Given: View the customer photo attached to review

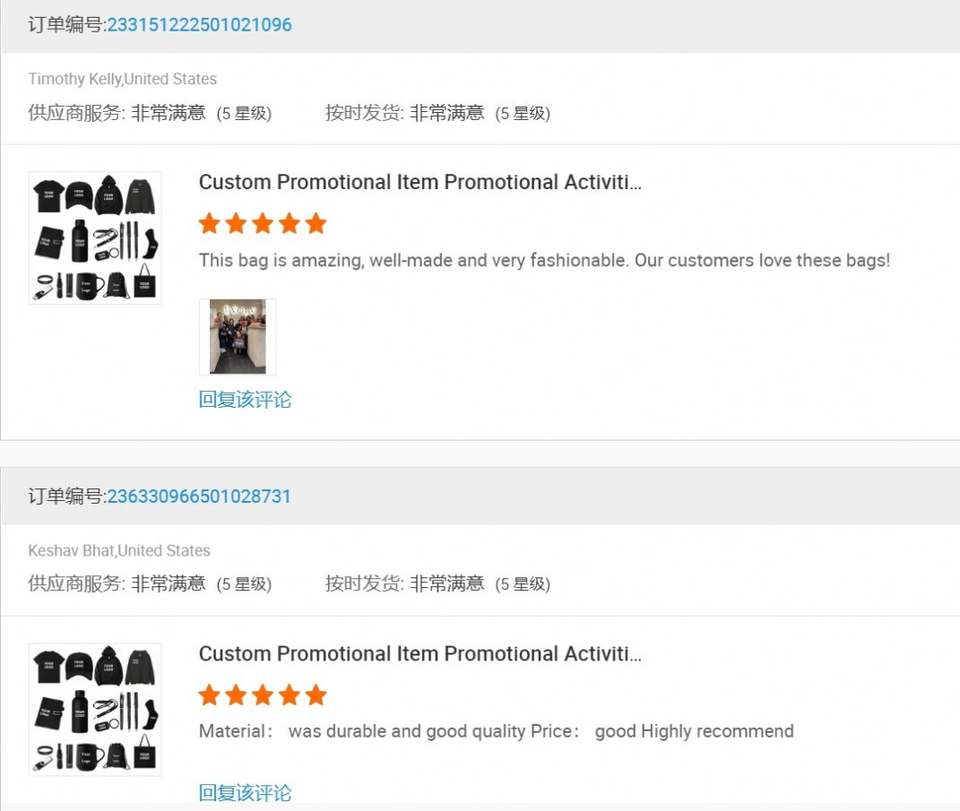Looking at the screenshot, I should click(x=238, y=337).
